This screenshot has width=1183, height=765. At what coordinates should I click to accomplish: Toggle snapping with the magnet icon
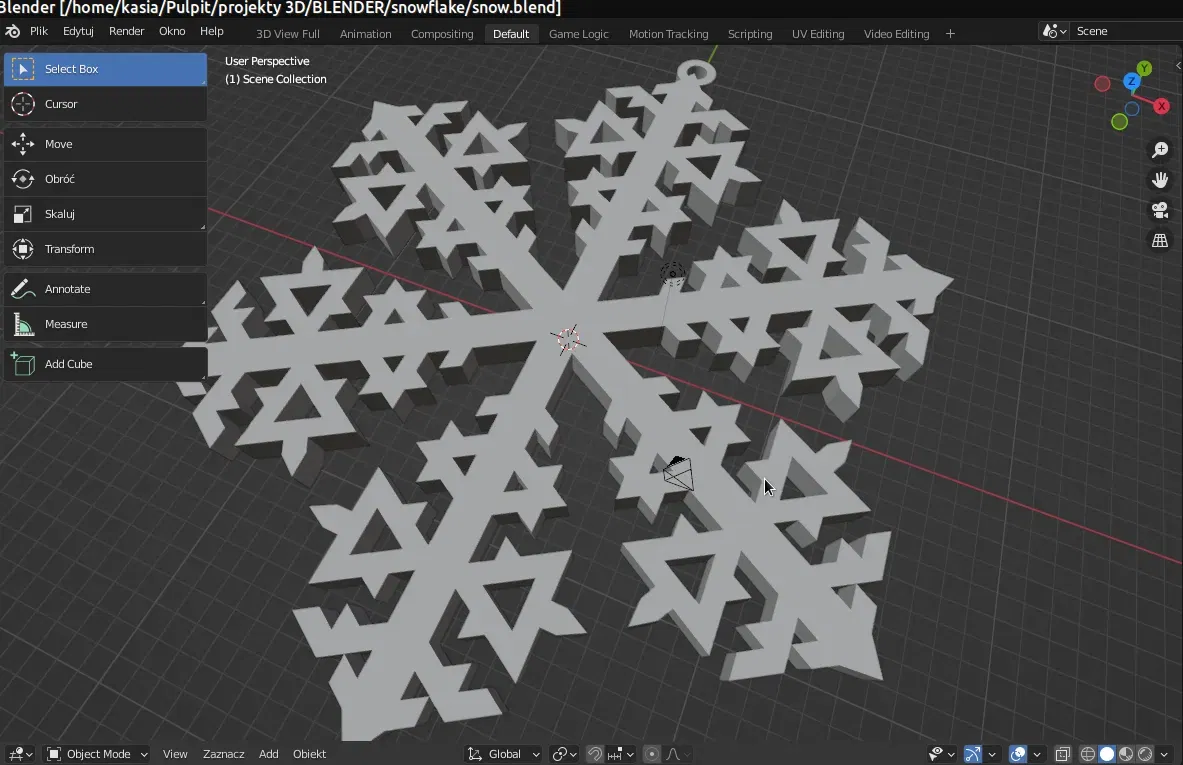[595, 754]
